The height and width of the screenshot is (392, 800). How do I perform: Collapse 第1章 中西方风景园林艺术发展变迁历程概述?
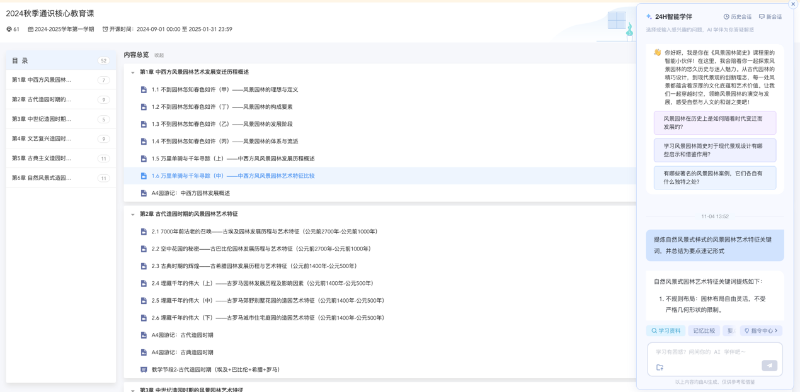(x=133, y=72)
